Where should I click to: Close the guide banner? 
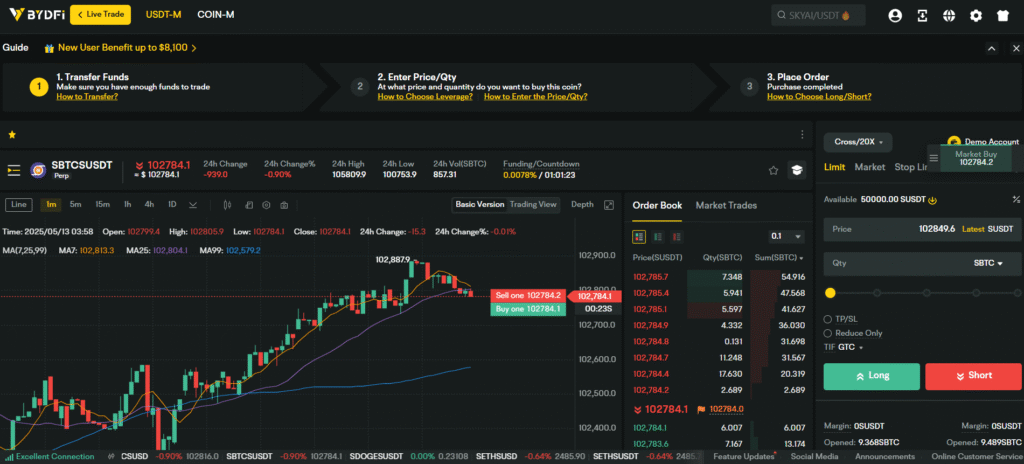[1016, 48]
